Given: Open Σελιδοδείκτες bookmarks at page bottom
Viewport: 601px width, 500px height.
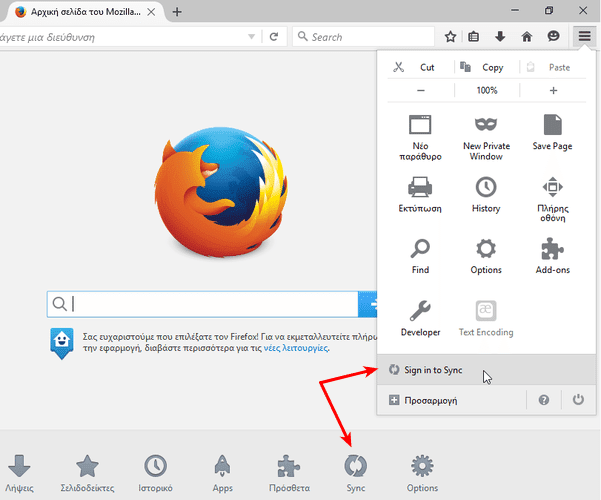Looking at the screenshot, I should click(87, 473).
